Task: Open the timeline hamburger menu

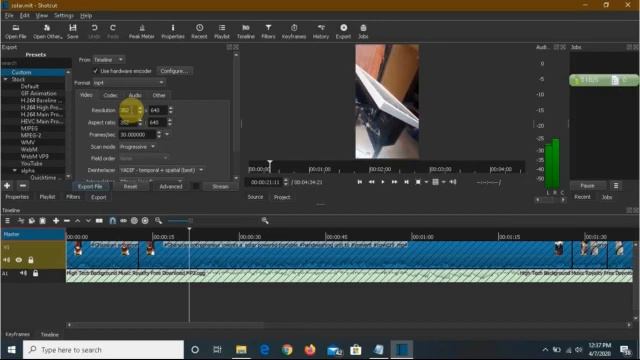Action: [x=7, y=221]
